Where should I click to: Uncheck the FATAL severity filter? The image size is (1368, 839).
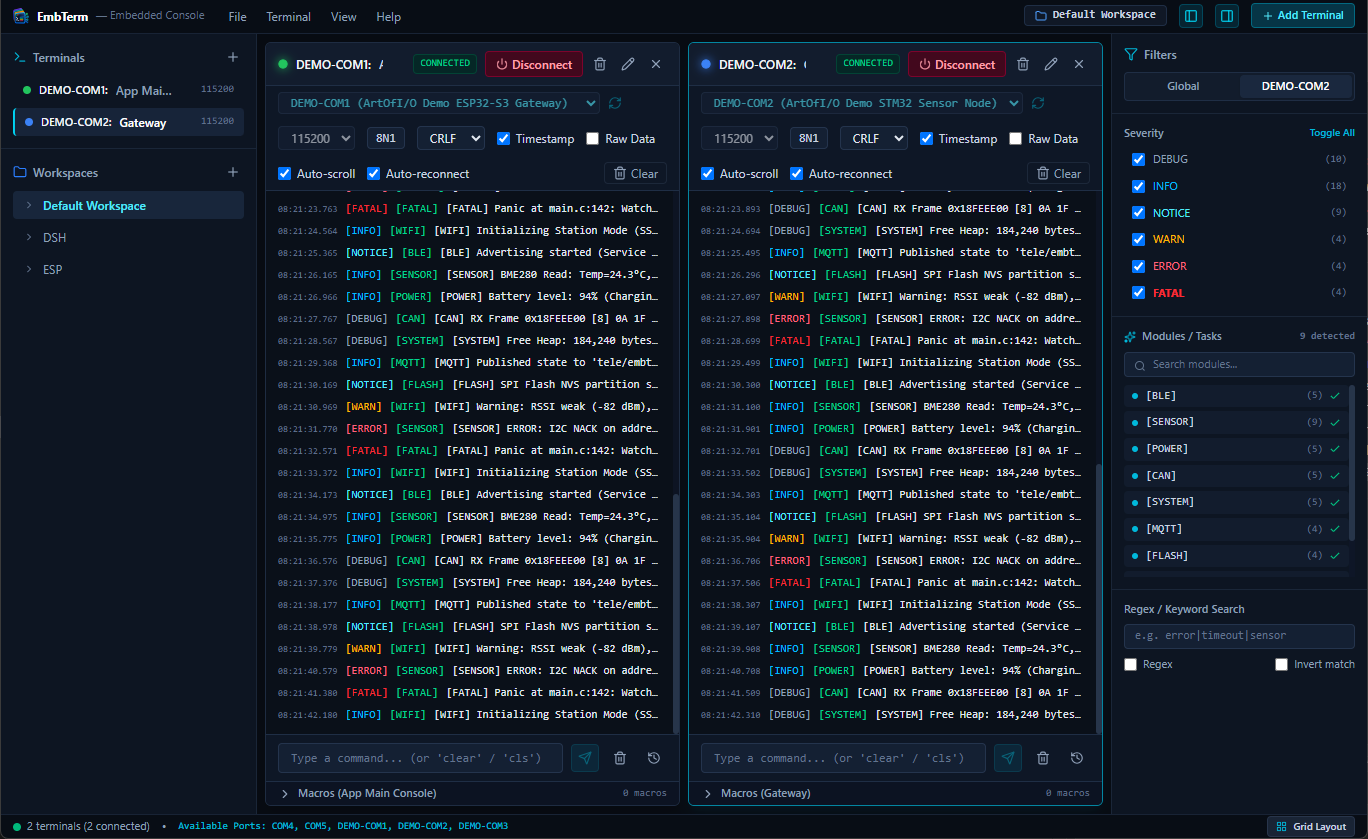tap(1138, 293)
